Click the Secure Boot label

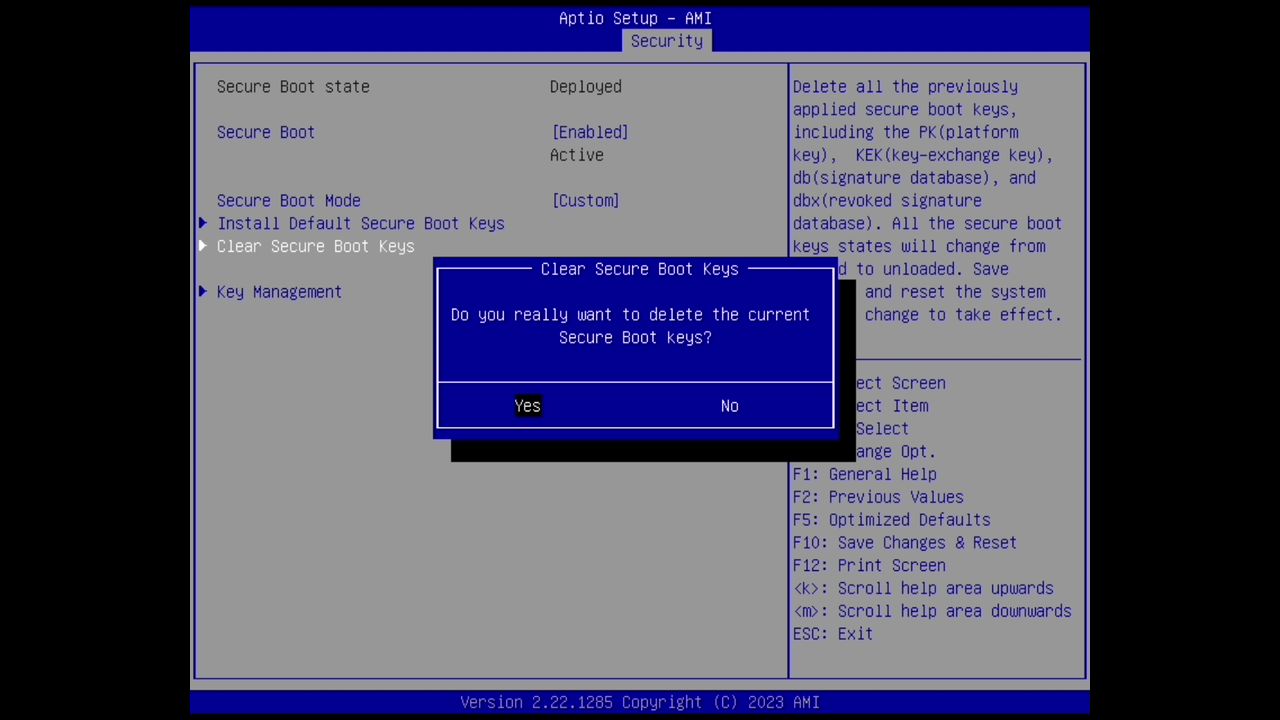click(265, 132)
